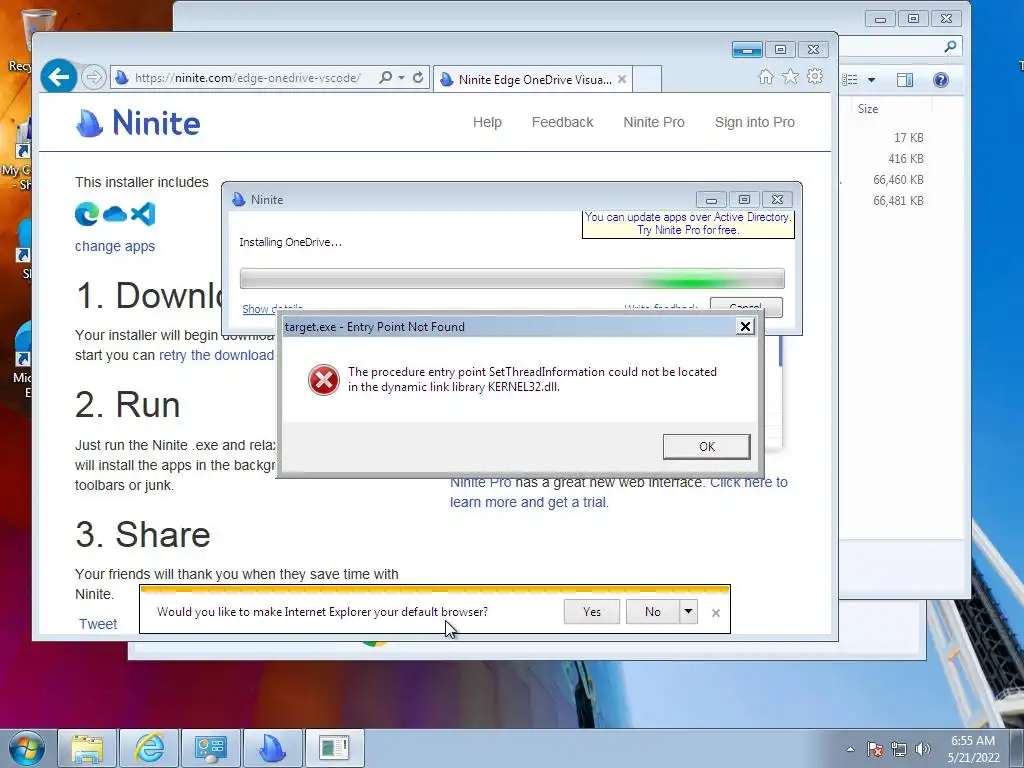
Task: Click the IE Home icon
Action: (x=765, y=77)
